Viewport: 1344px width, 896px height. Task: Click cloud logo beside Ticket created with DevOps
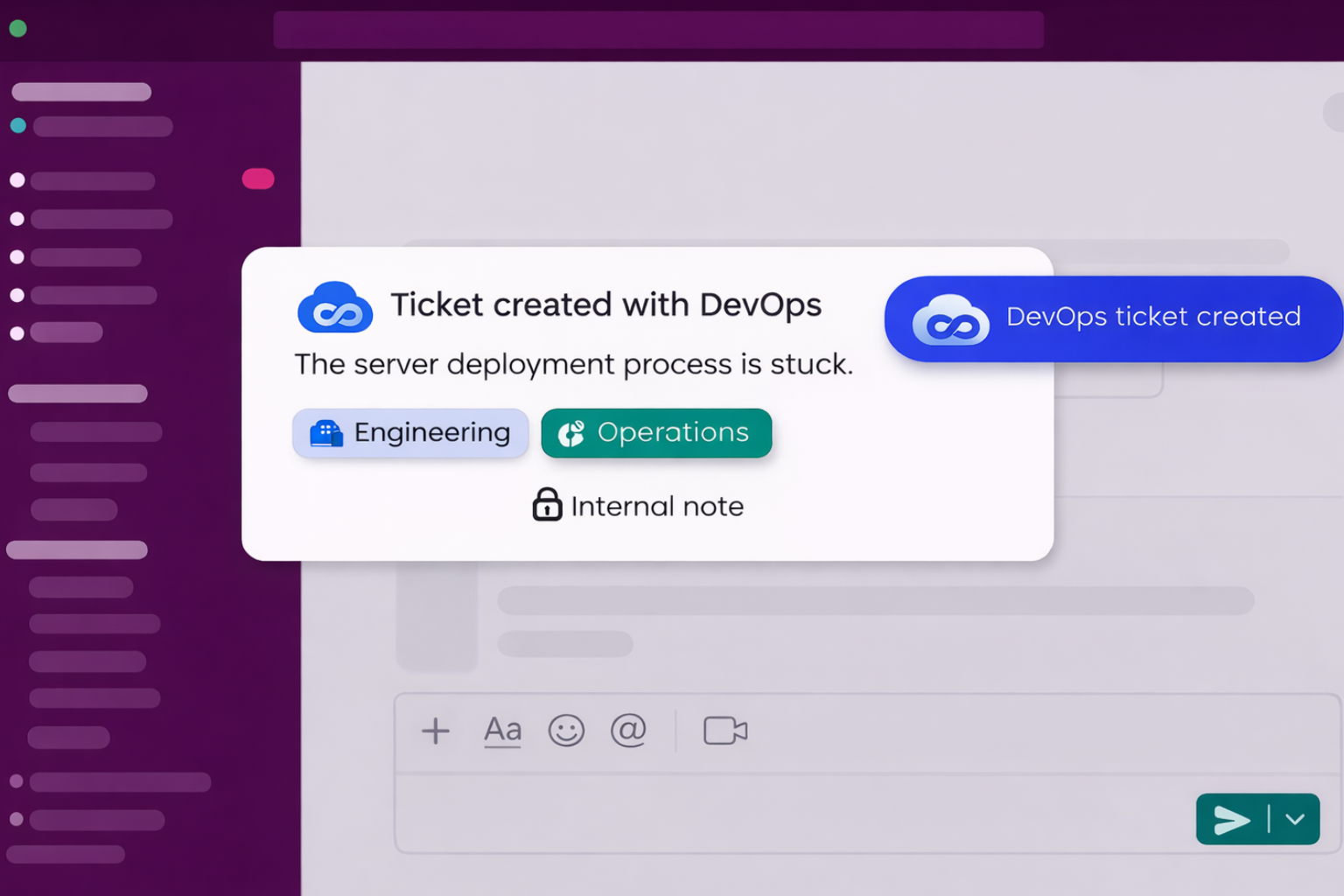[335, 307]
